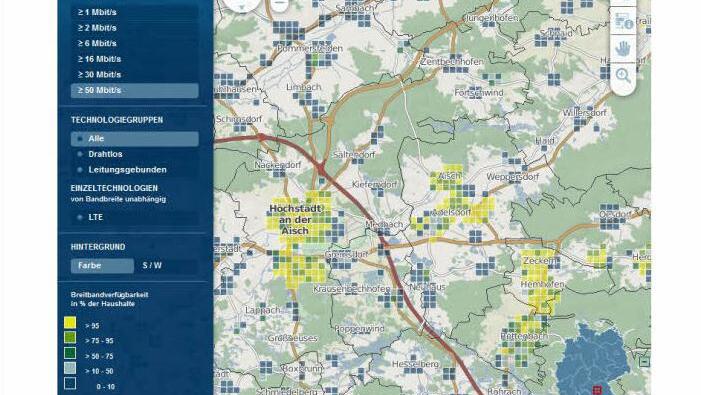Click the Haid map label

coord(545,140)
